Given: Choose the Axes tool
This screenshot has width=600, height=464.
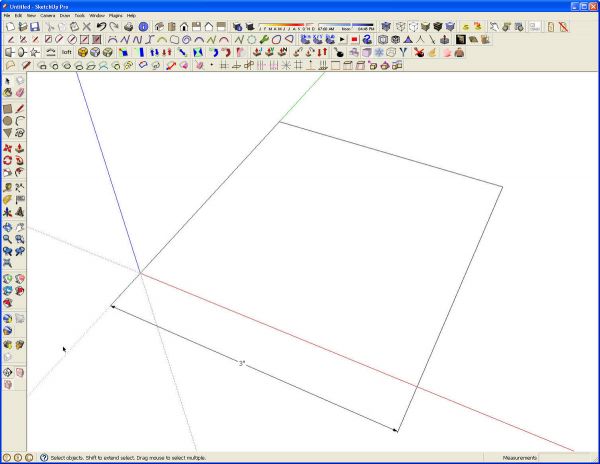Looking at the screenshot, I should tap(7, 212).
